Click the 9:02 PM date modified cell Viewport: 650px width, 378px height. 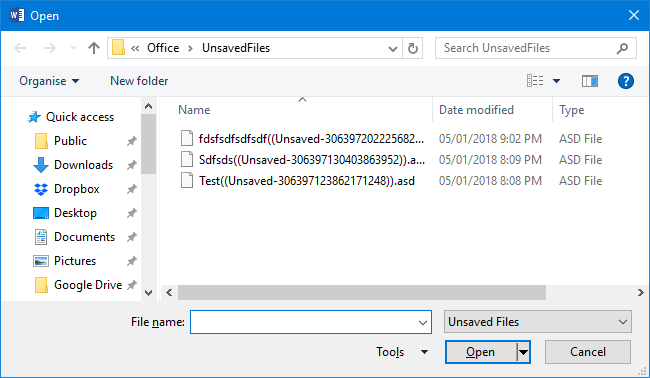point(490,139)
